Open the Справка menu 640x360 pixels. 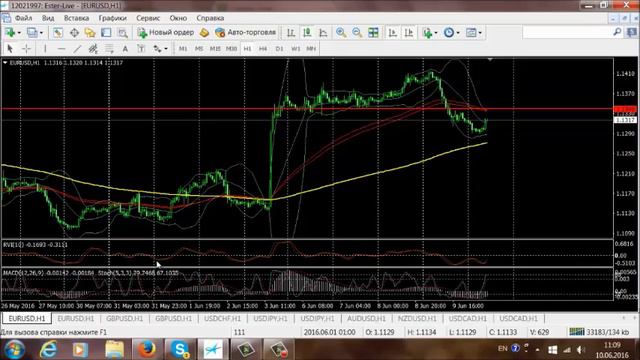point(210,18)
